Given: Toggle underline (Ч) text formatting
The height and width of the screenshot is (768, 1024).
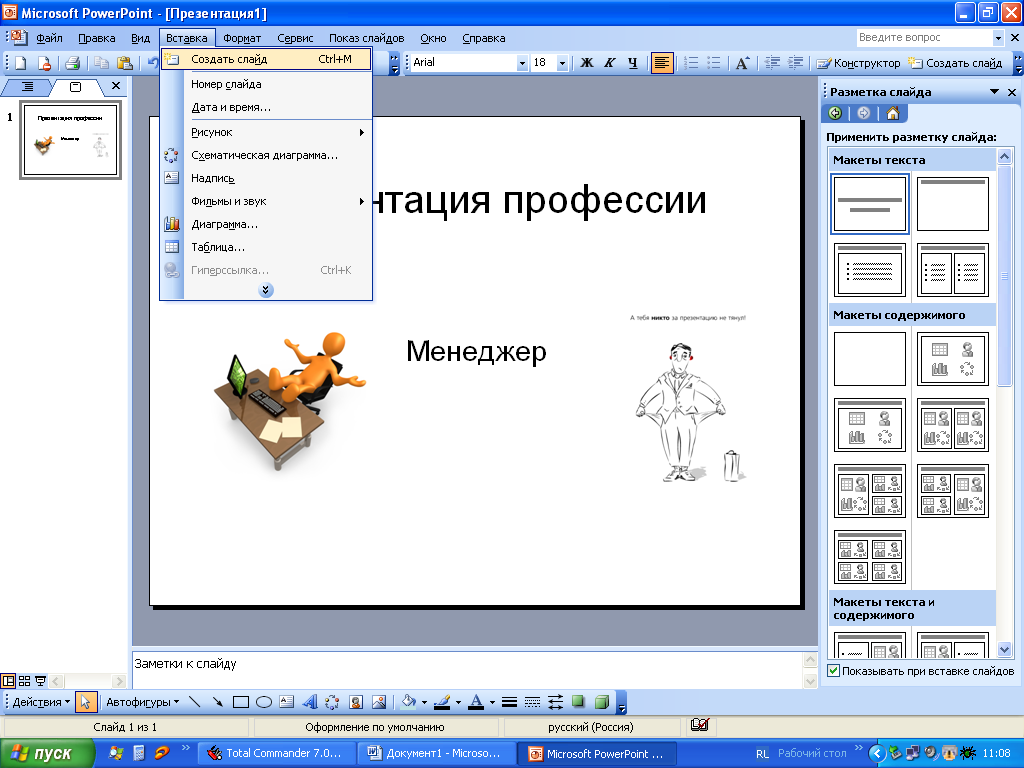Looking at the screenshot, I should 632,63.
